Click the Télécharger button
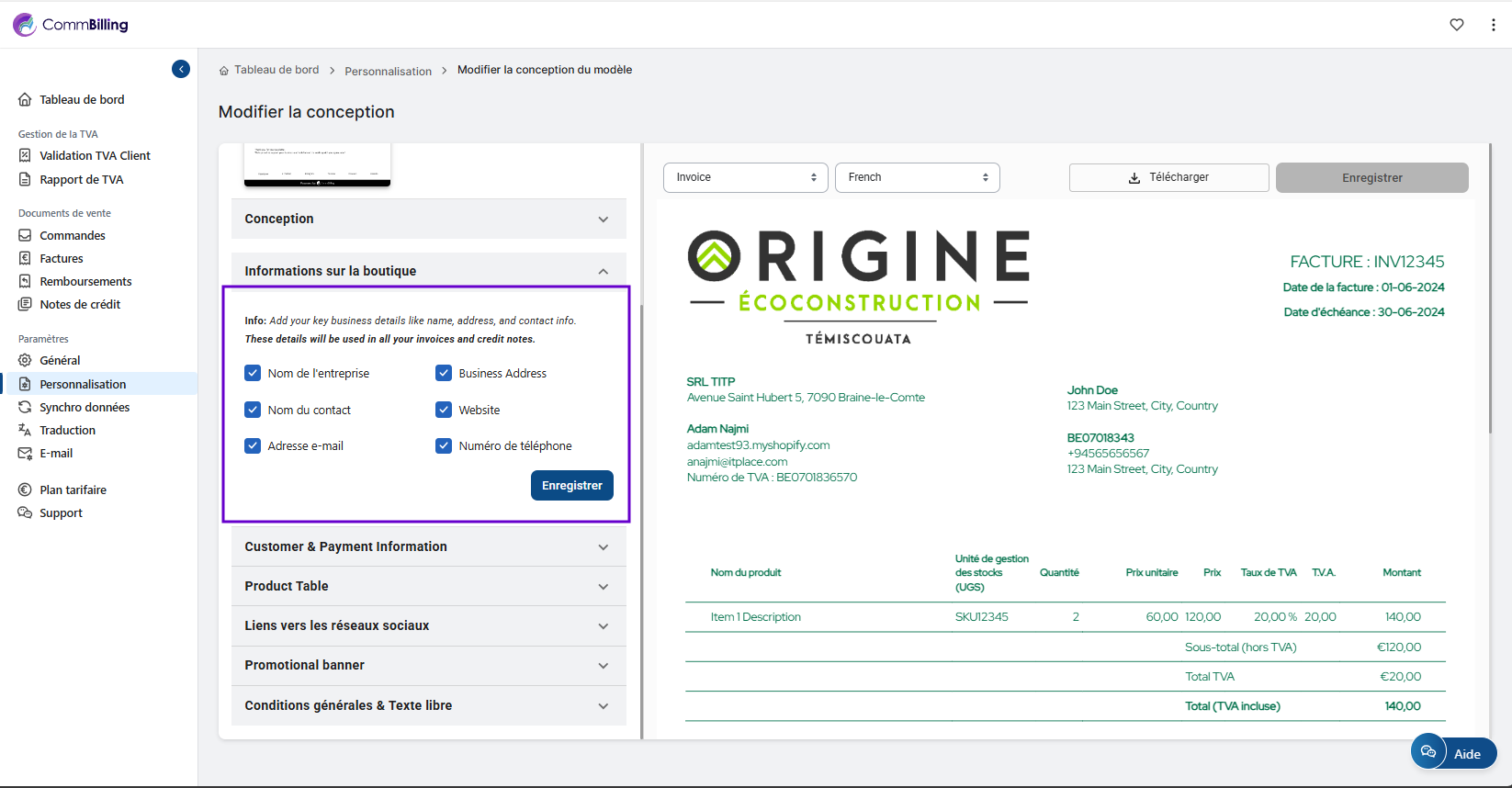Viewport: 1512px width, 788px height. [1168, 177]
